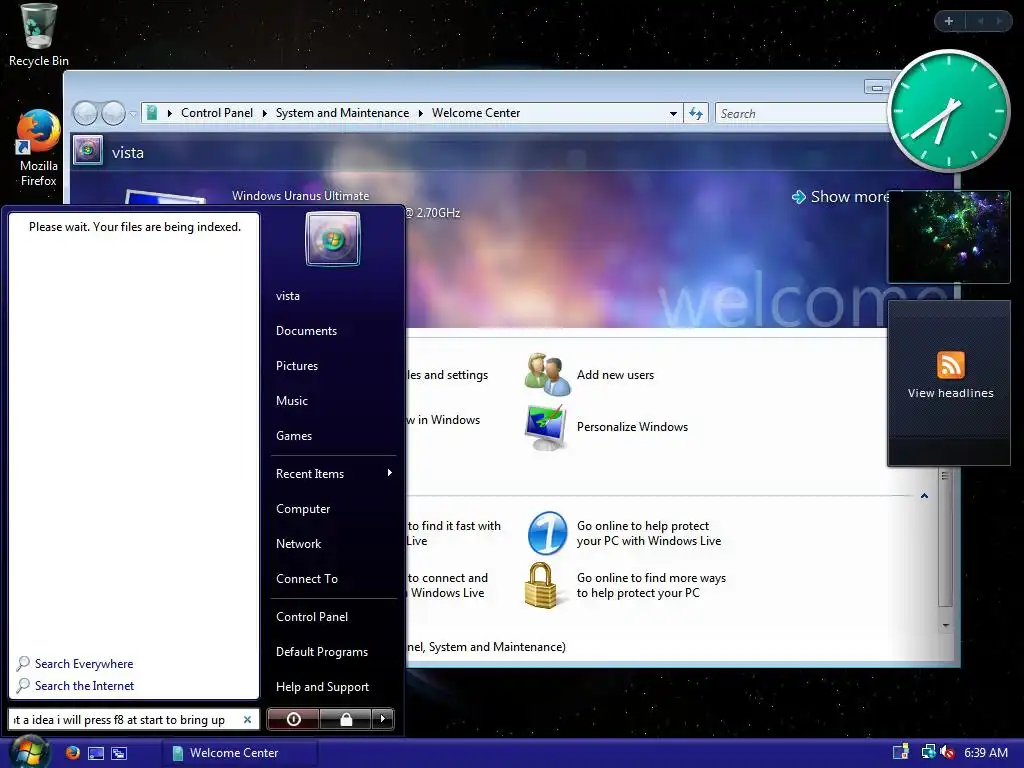Click Go online to help protect your PC
The width and height of the screenshot is (1024, 768).
[x=648, y=533]
